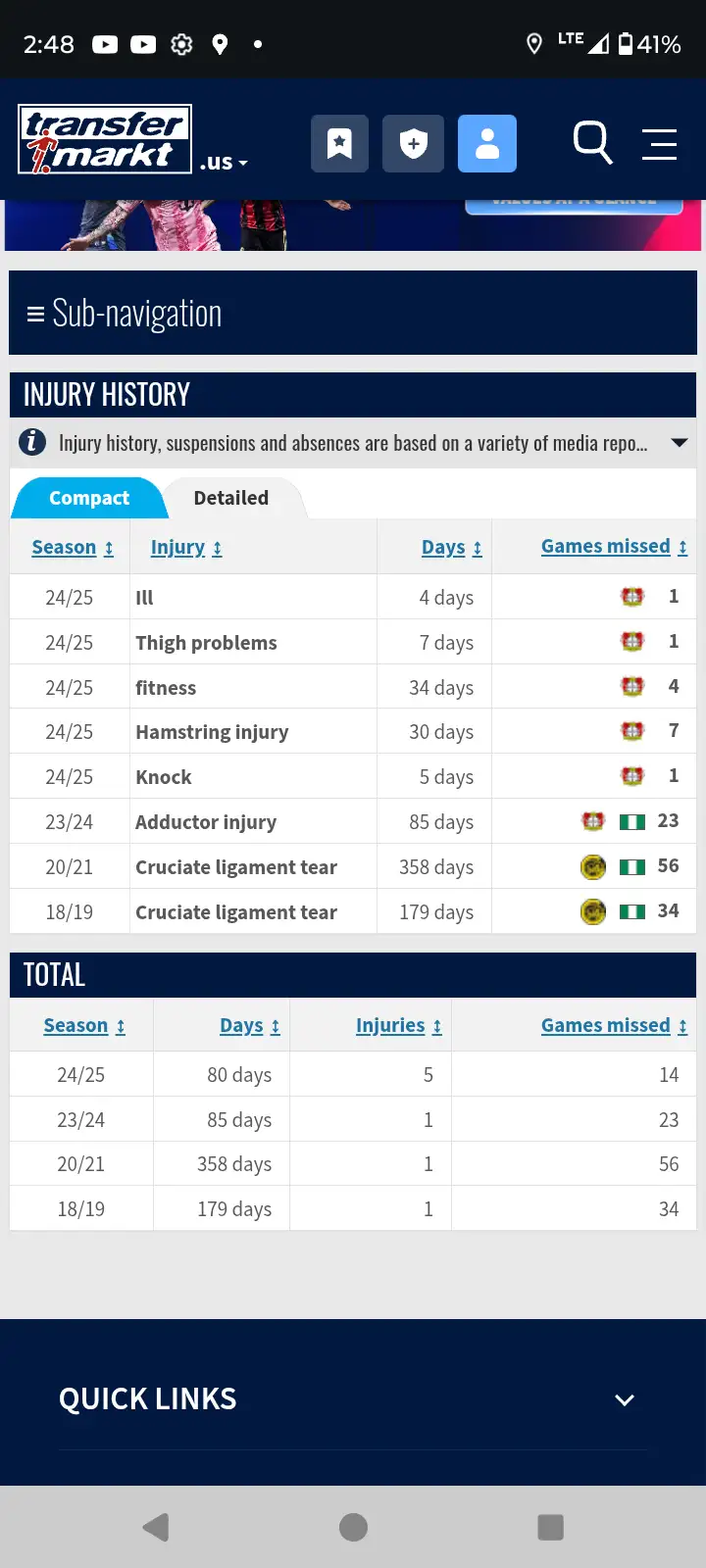Sort injury table by Days
706x1568 pixels.
451,547
